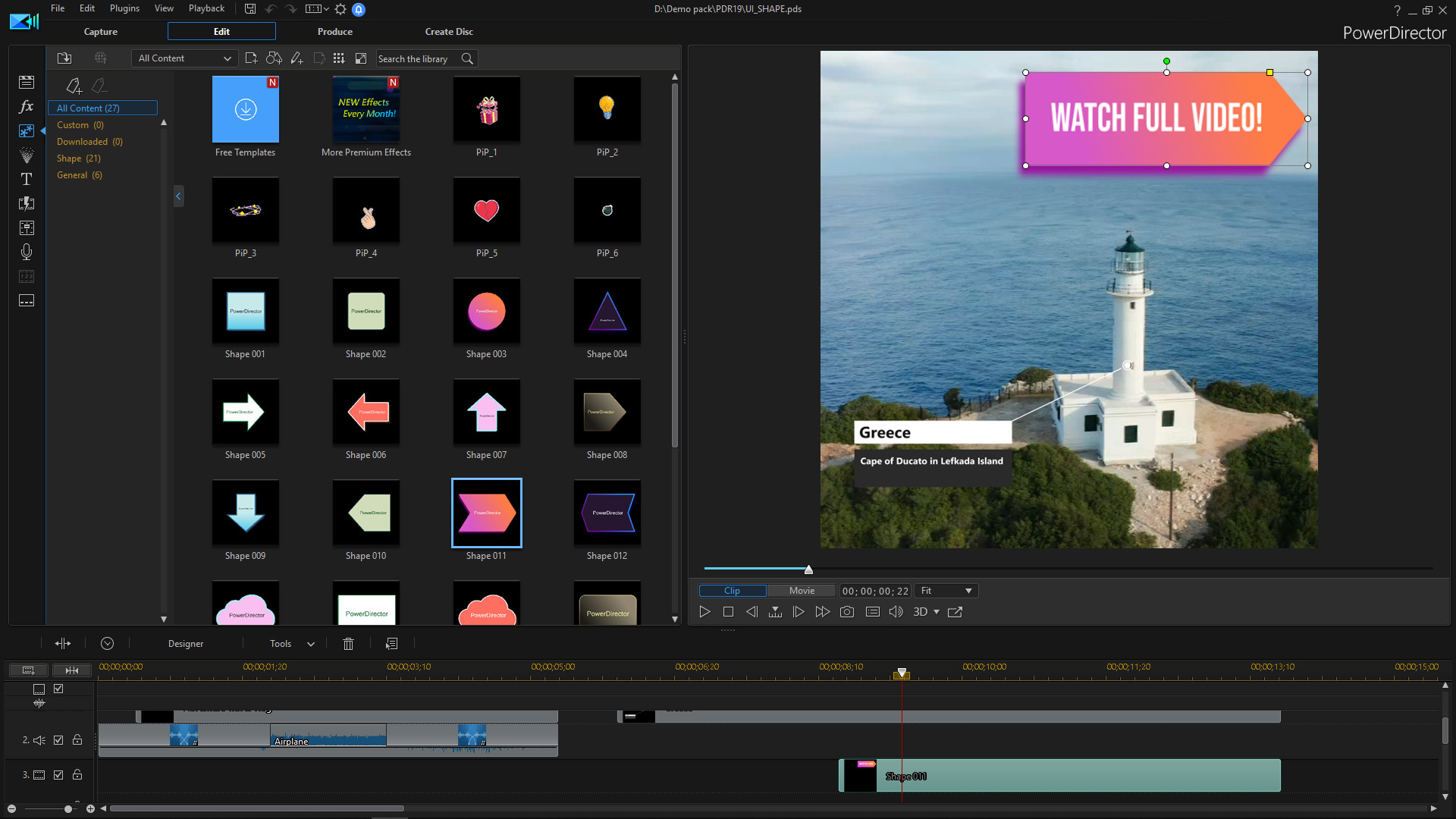The image size is (1456, 819).
Task: Open the All Content library filter dropdown
Action: pos(184,58)
